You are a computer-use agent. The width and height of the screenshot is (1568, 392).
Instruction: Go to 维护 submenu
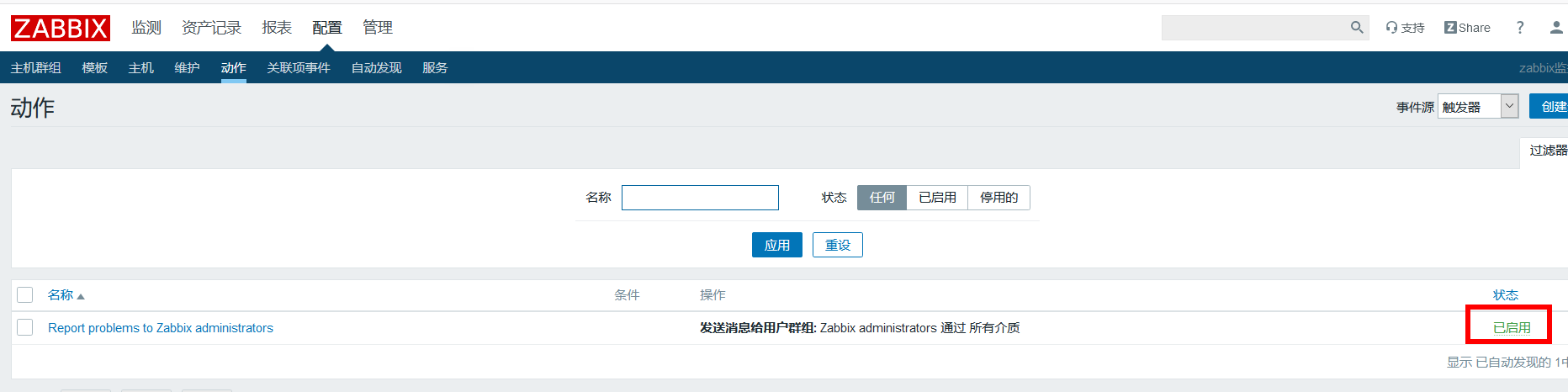pos(187,67)
